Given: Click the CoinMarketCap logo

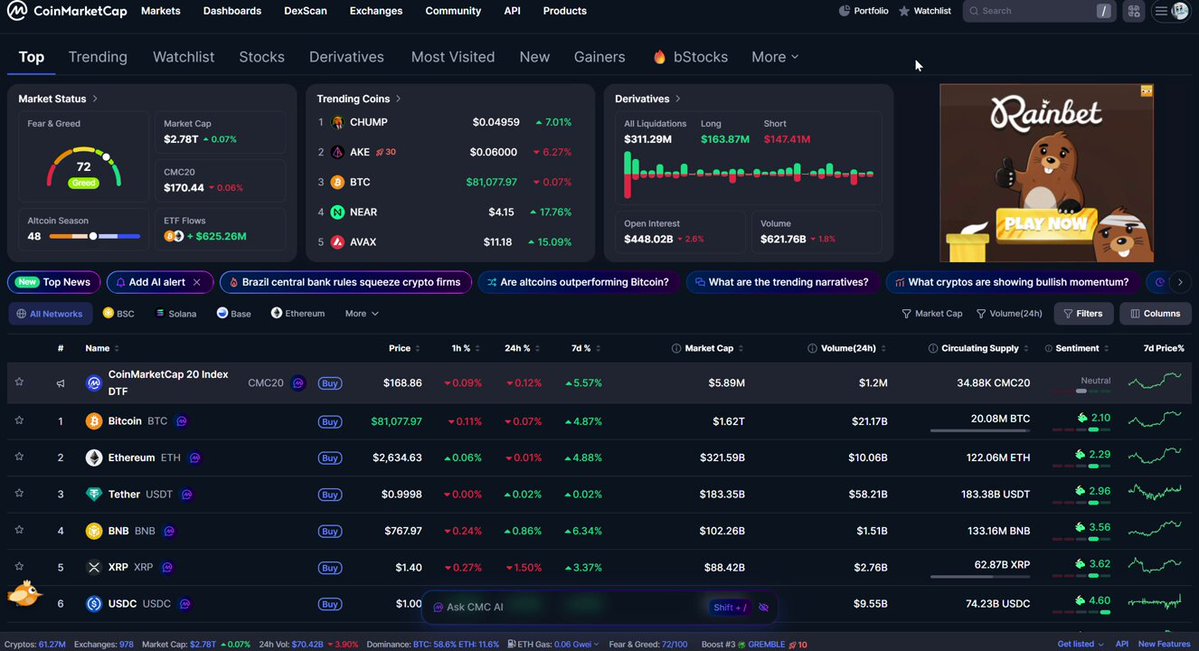Looking at the screenshot, I should 67,11.
